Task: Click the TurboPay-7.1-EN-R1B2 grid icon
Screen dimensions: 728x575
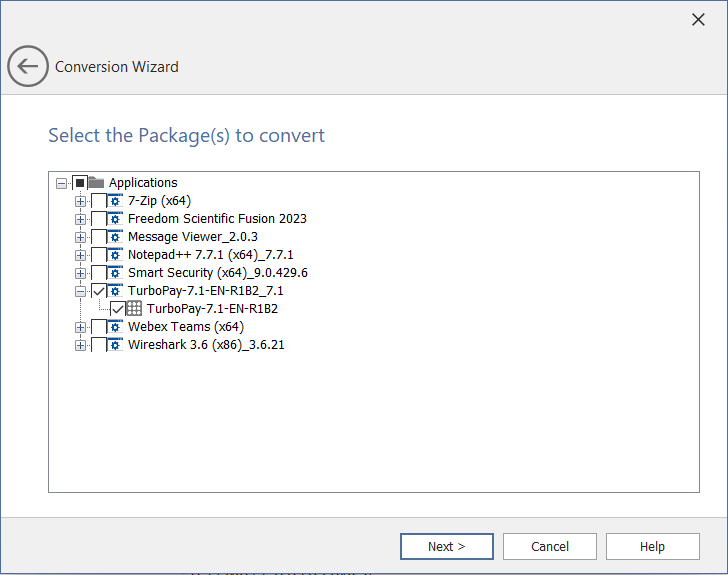Action: click(134, 309)
